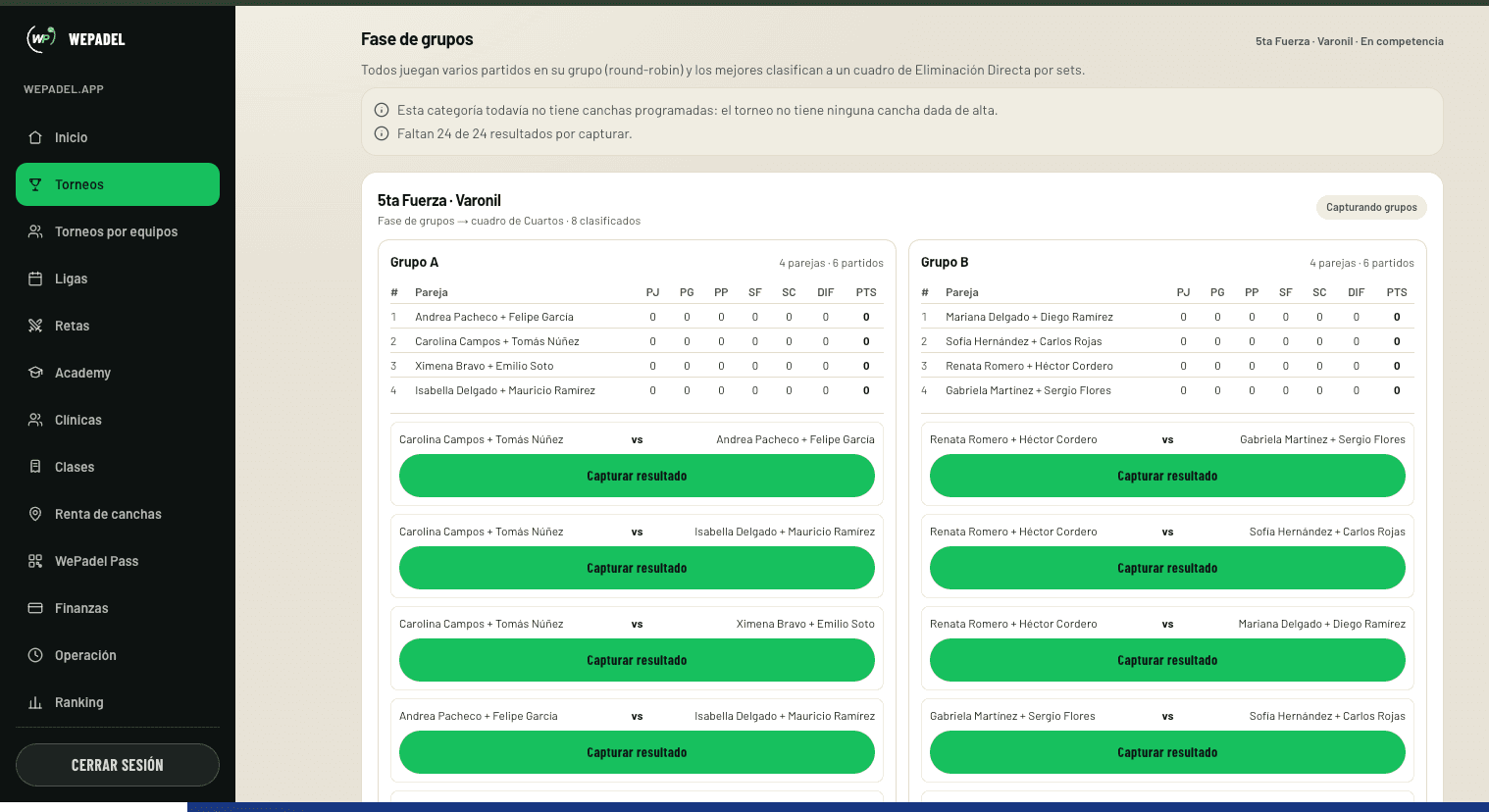Viewport: 1489px width, 812px height.
Task: Click the DIF column header in Grupo B
Action: pos(1357,292)
